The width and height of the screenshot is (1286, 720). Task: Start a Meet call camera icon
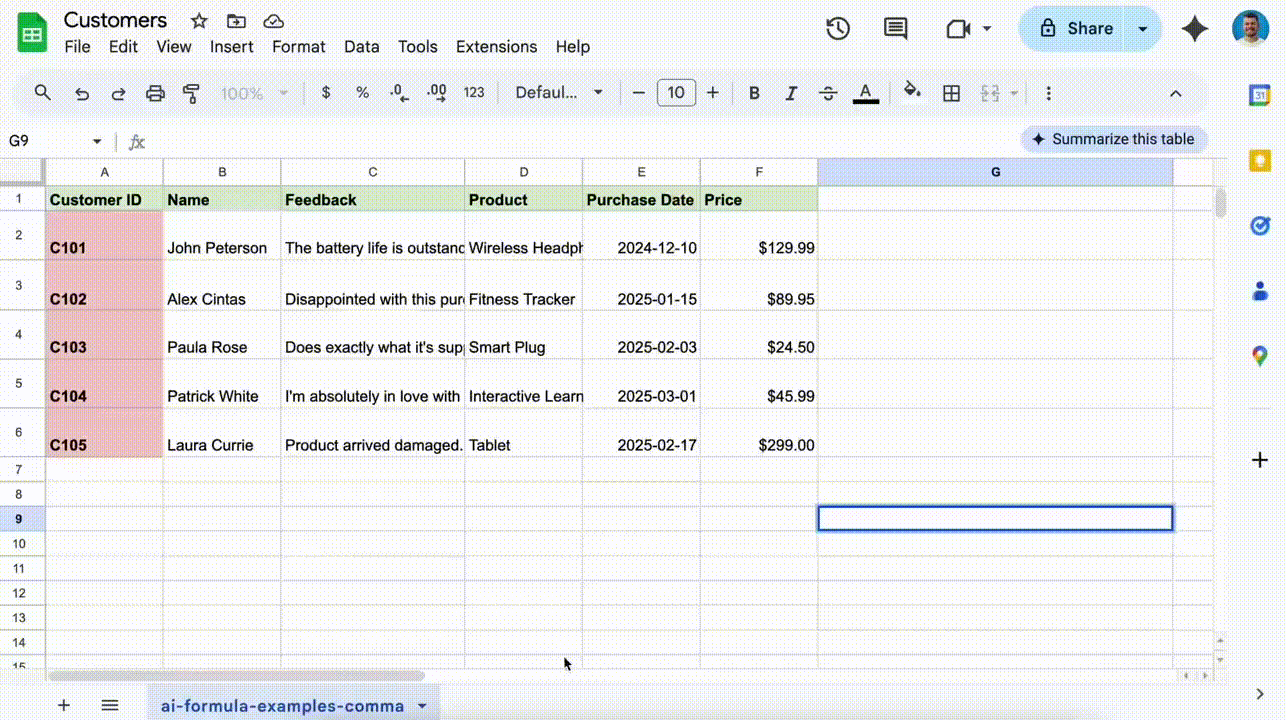pos(958,29)
